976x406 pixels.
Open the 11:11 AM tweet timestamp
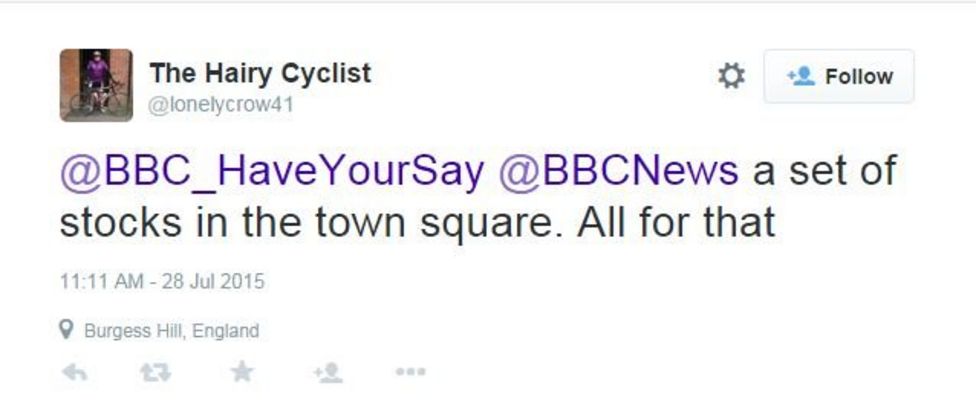pyautogui.click(x=101, y=282)
